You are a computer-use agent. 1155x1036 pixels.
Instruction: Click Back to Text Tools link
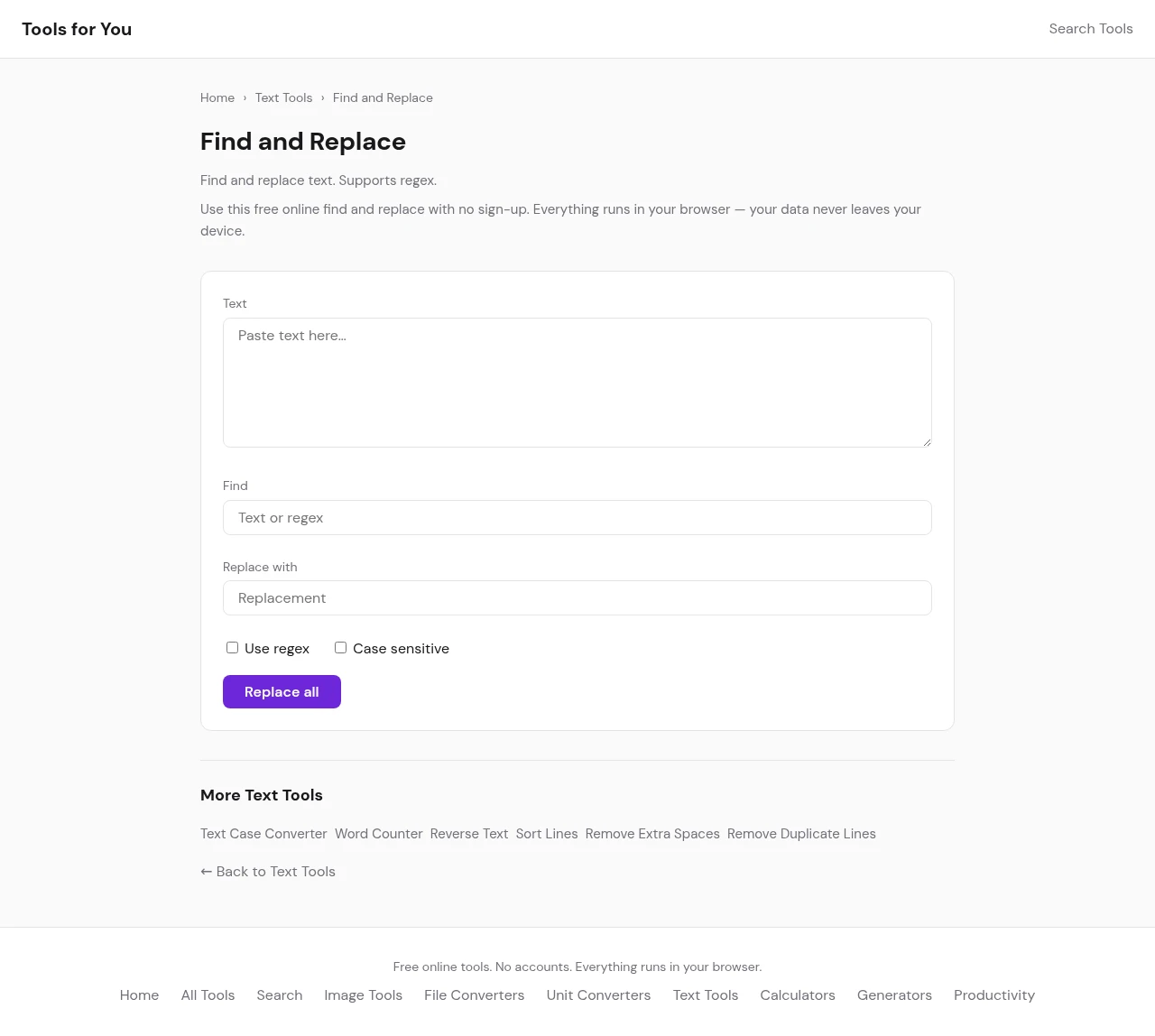(268, 872)
